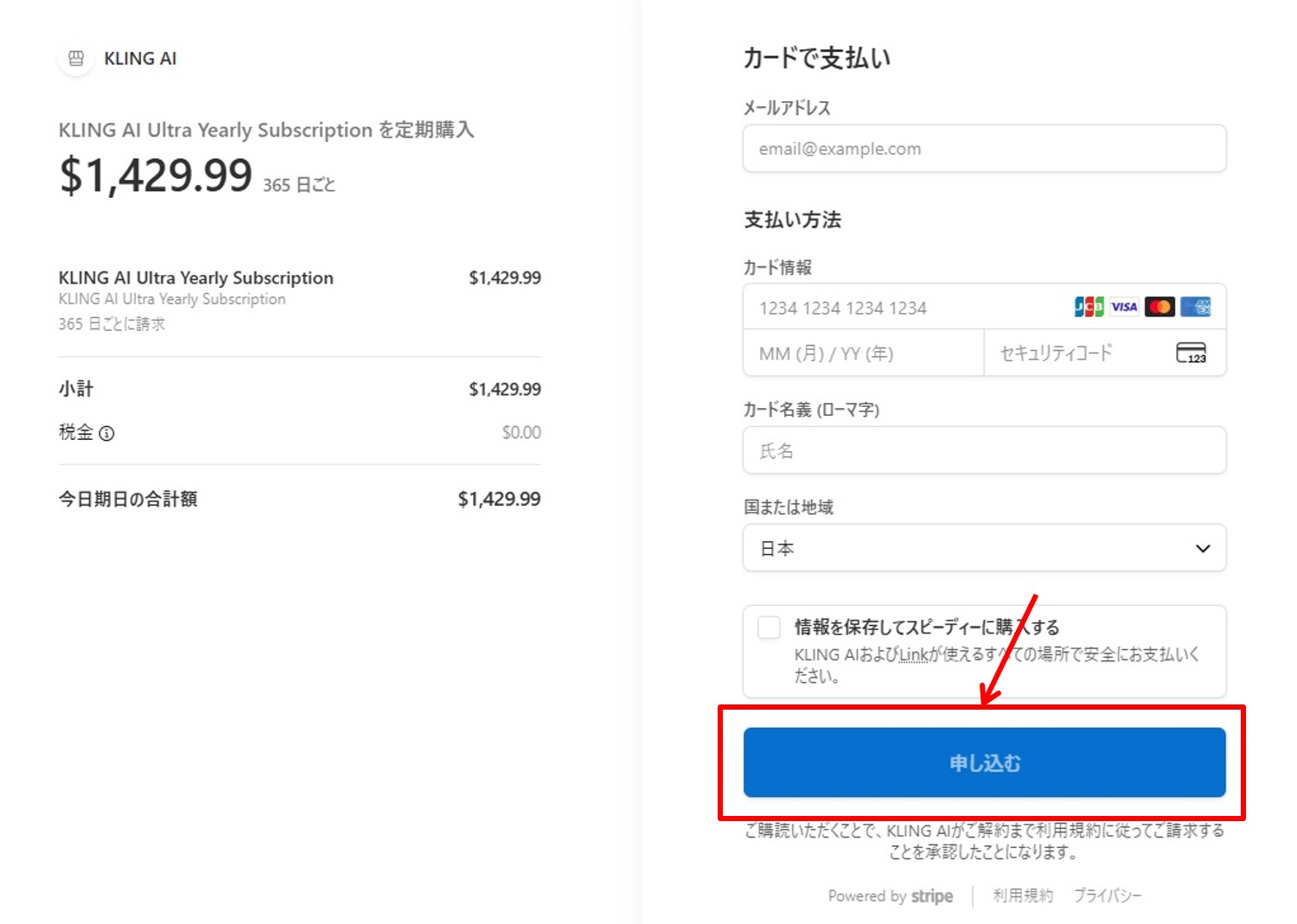Click the Mastercard brand icon
Viewport: 1297px width, 924px height.
point(1160,307)
